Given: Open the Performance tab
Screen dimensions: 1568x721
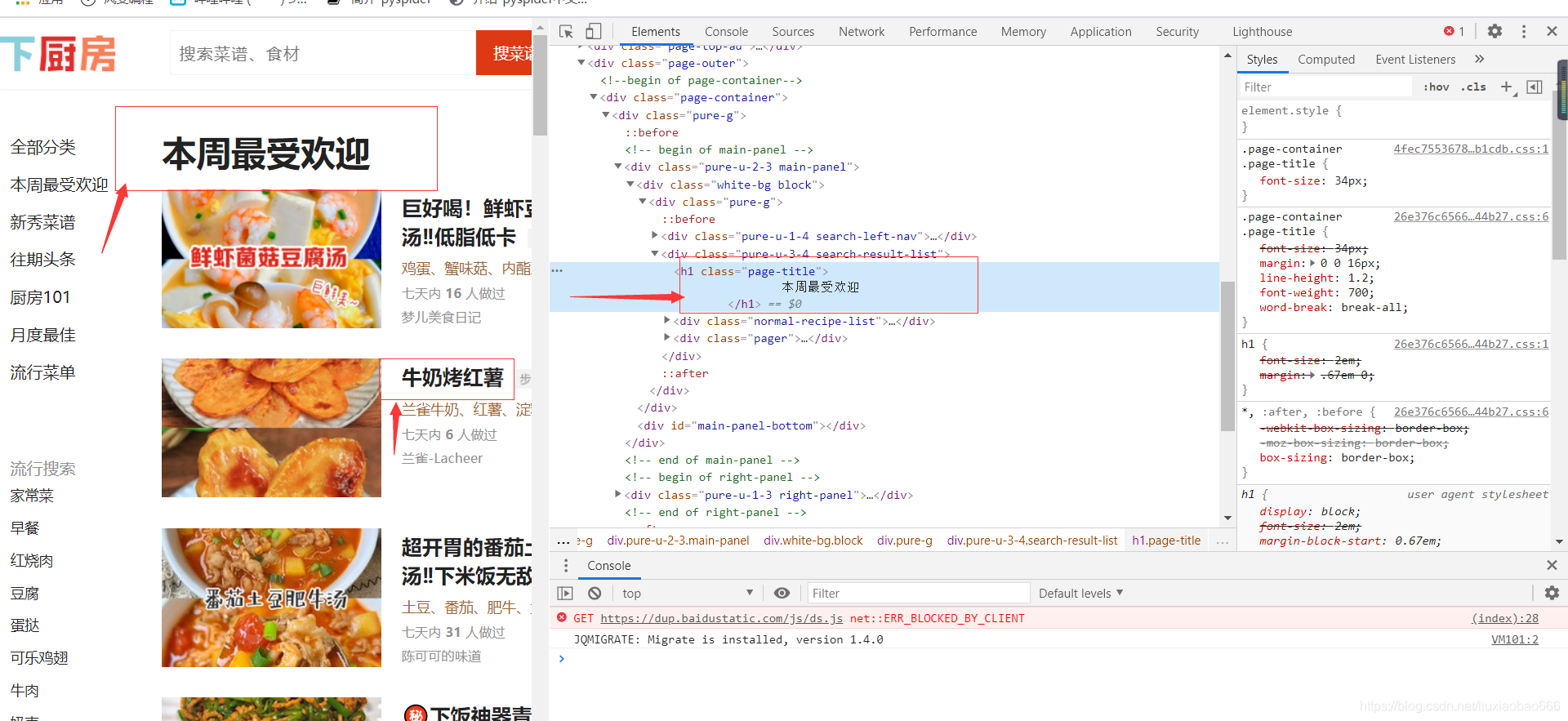Looking at the screenshot, I should point(942,32).
